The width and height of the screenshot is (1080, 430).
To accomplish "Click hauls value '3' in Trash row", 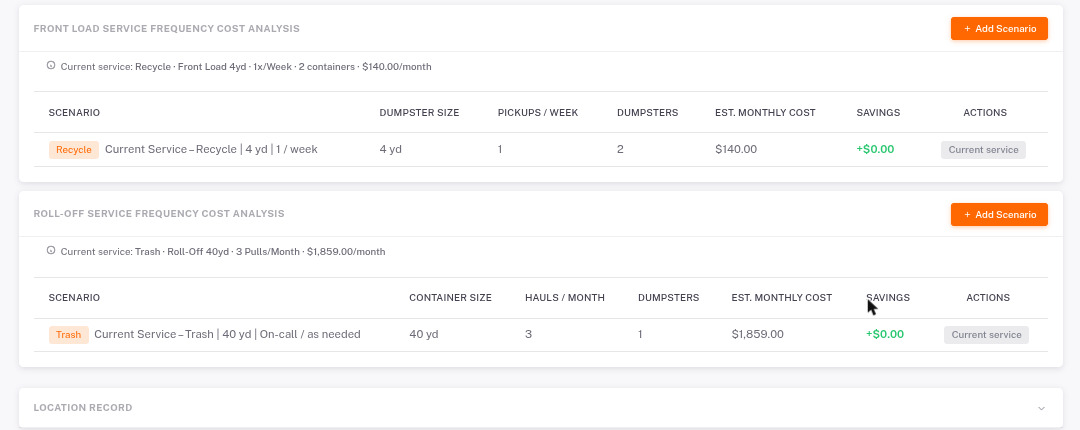I will coord(528,334).
